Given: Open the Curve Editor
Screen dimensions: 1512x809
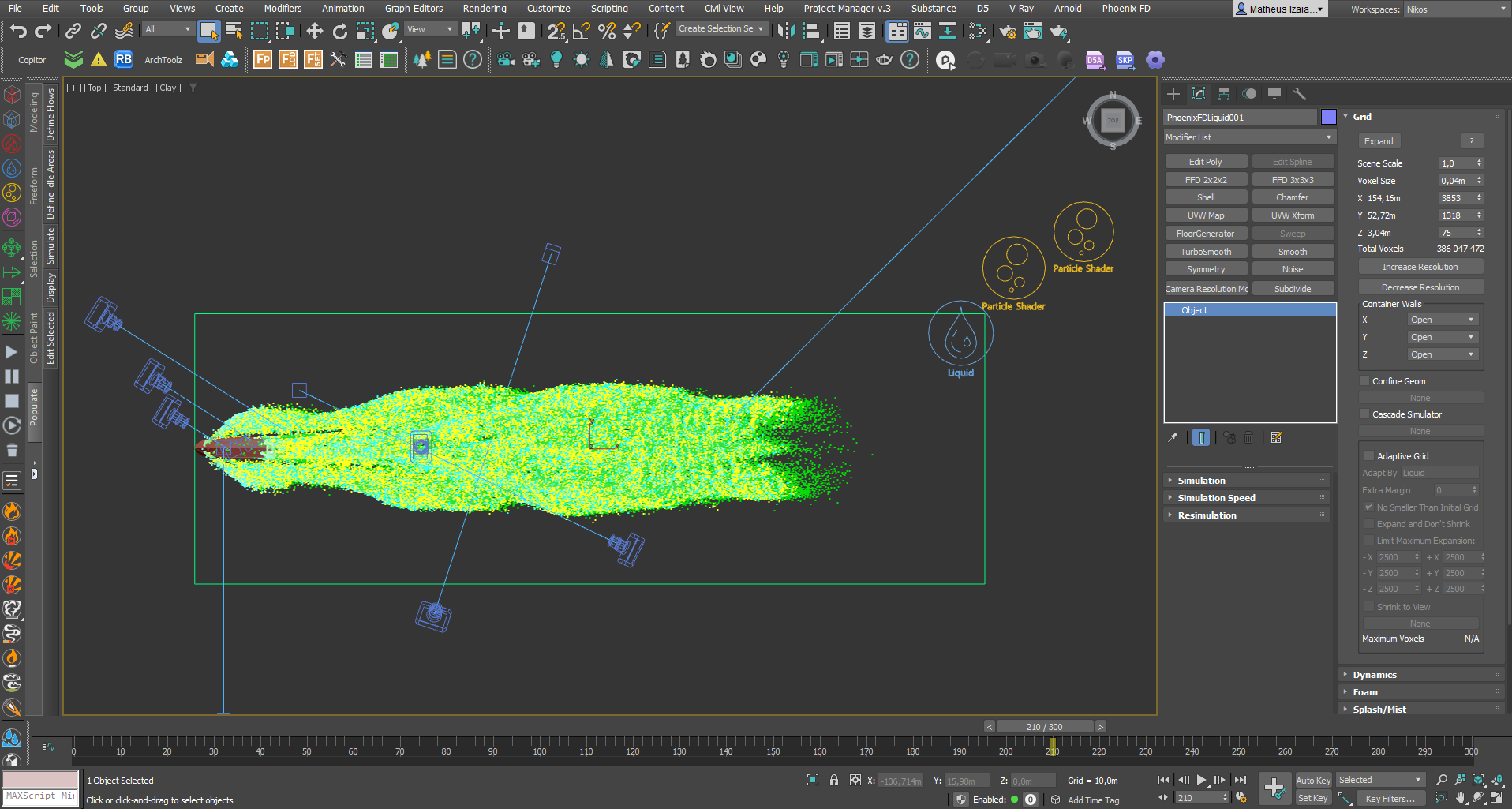Looking at the screenshot, I should (923, 31).
